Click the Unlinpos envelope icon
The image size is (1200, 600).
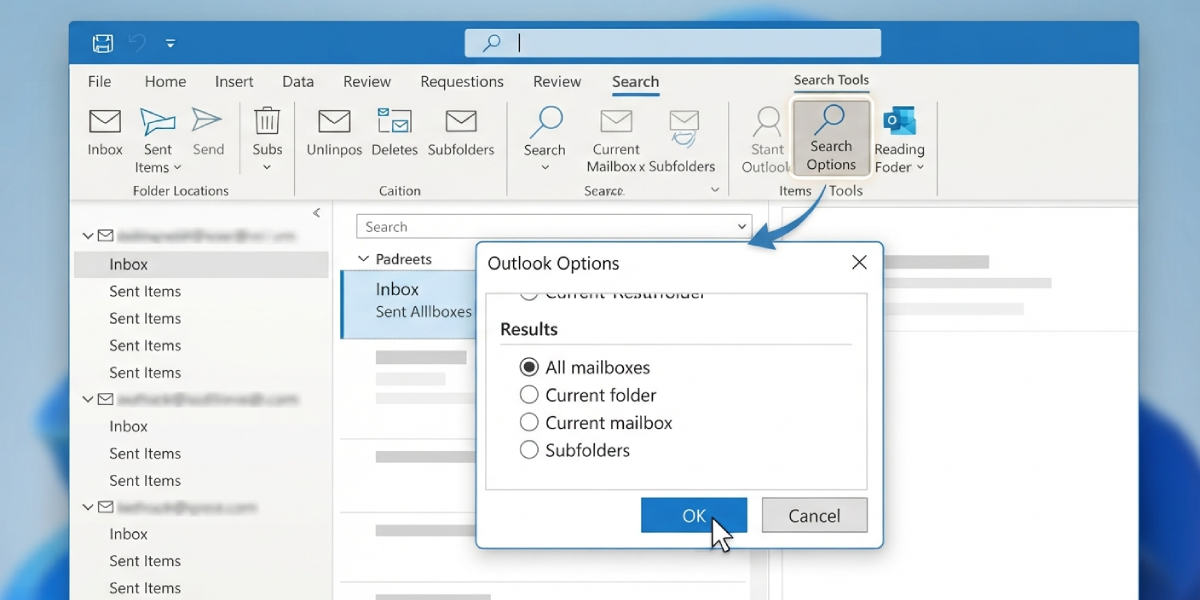coord(334,121)
